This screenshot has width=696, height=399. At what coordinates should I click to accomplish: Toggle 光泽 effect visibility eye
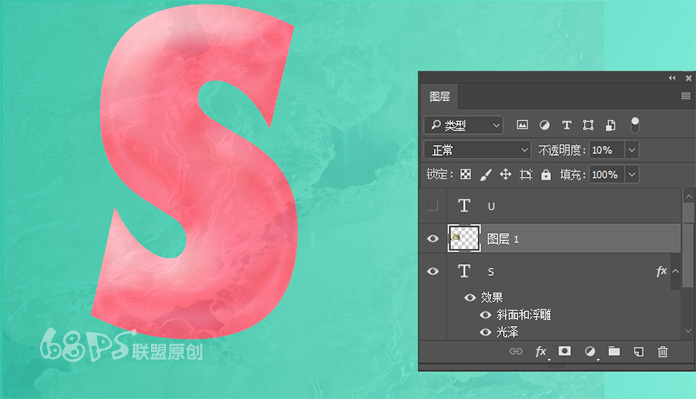[x=486, y=332]
